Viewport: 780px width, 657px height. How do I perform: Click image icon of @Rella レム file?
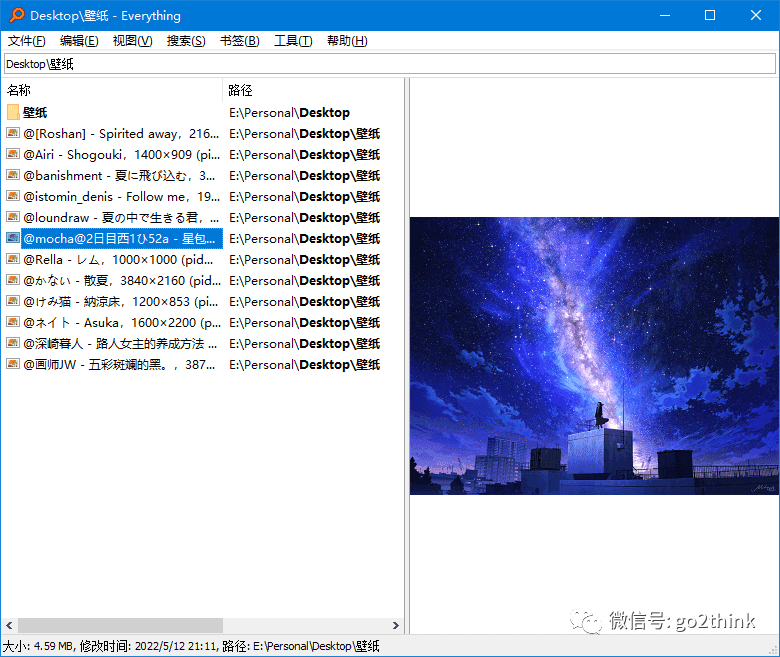point(13,259)
